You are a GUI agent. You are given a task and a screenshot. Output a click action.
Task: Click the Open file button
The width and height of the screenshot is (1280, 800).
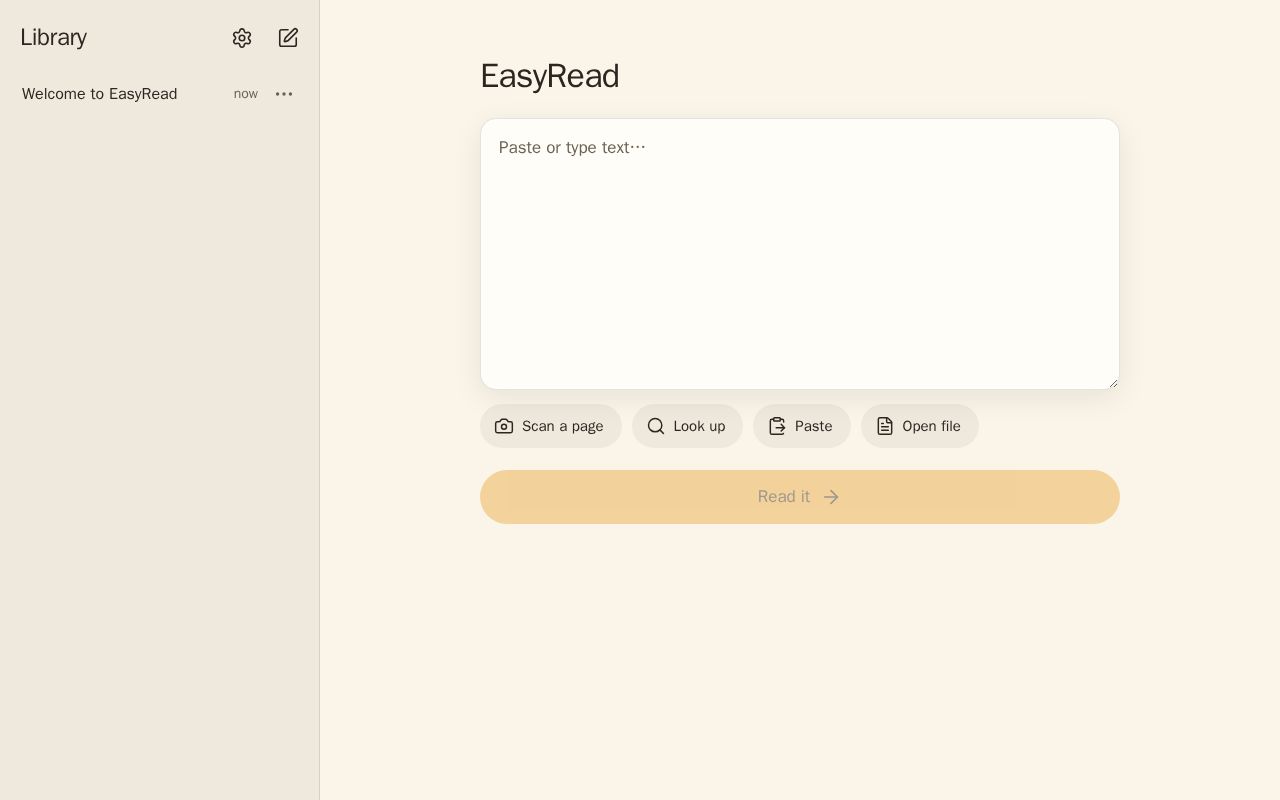click(920, 426)
